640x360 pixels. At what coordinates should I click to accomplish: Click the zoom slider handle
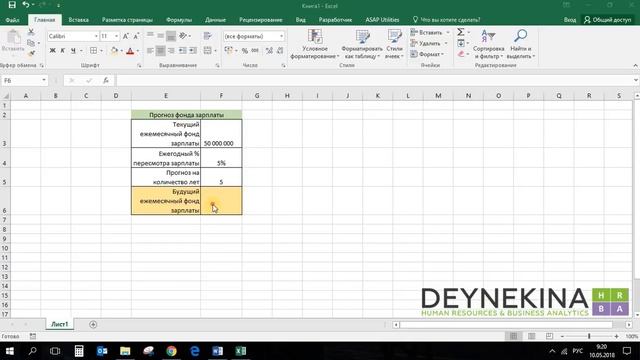589,336
